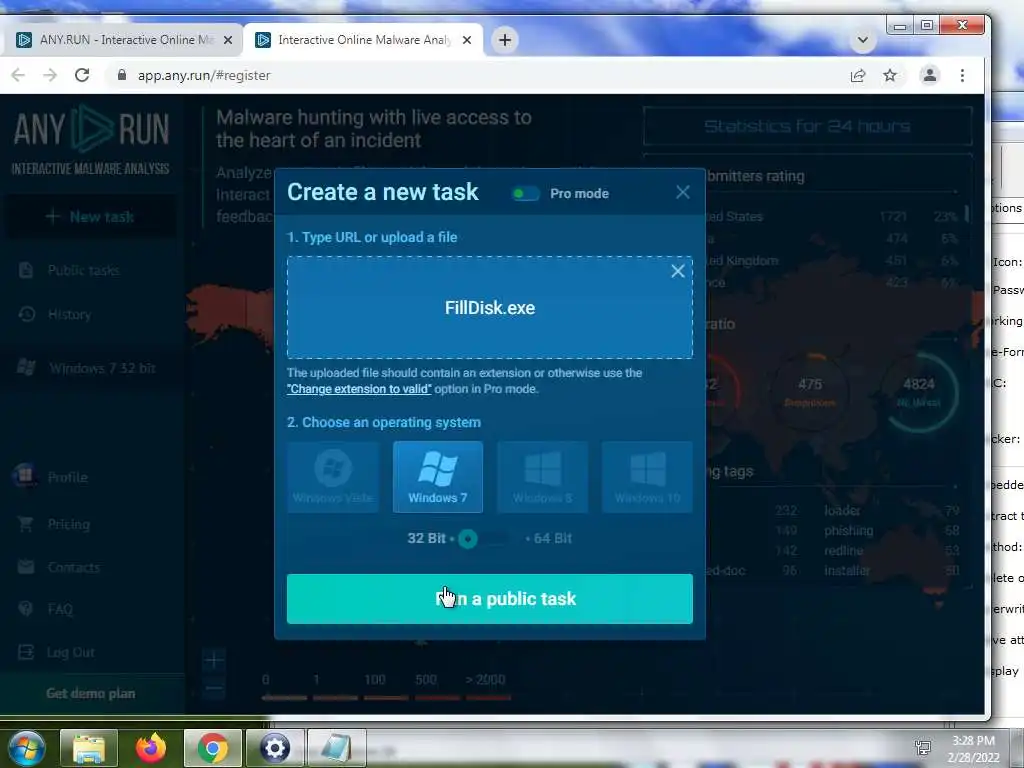Run a public task
Screen dimensions: 1024x768
pyautogui.click(x=490, y=599)
